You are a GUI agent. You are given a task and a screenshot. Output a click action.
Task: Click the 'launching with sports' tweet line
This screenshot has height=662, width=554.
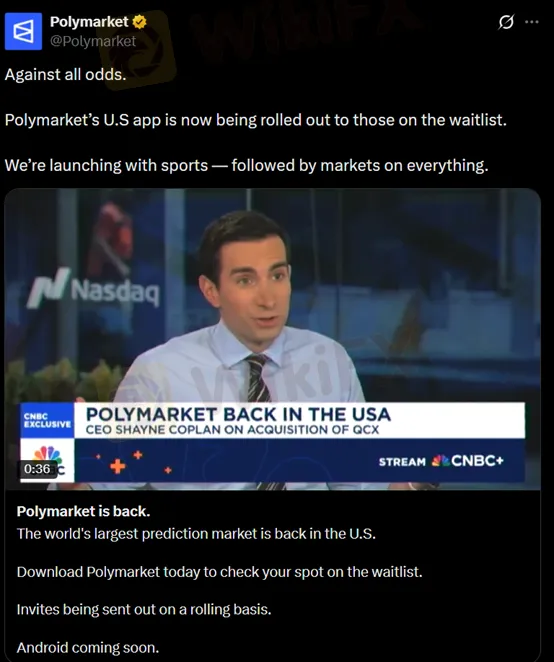point(247,165)
